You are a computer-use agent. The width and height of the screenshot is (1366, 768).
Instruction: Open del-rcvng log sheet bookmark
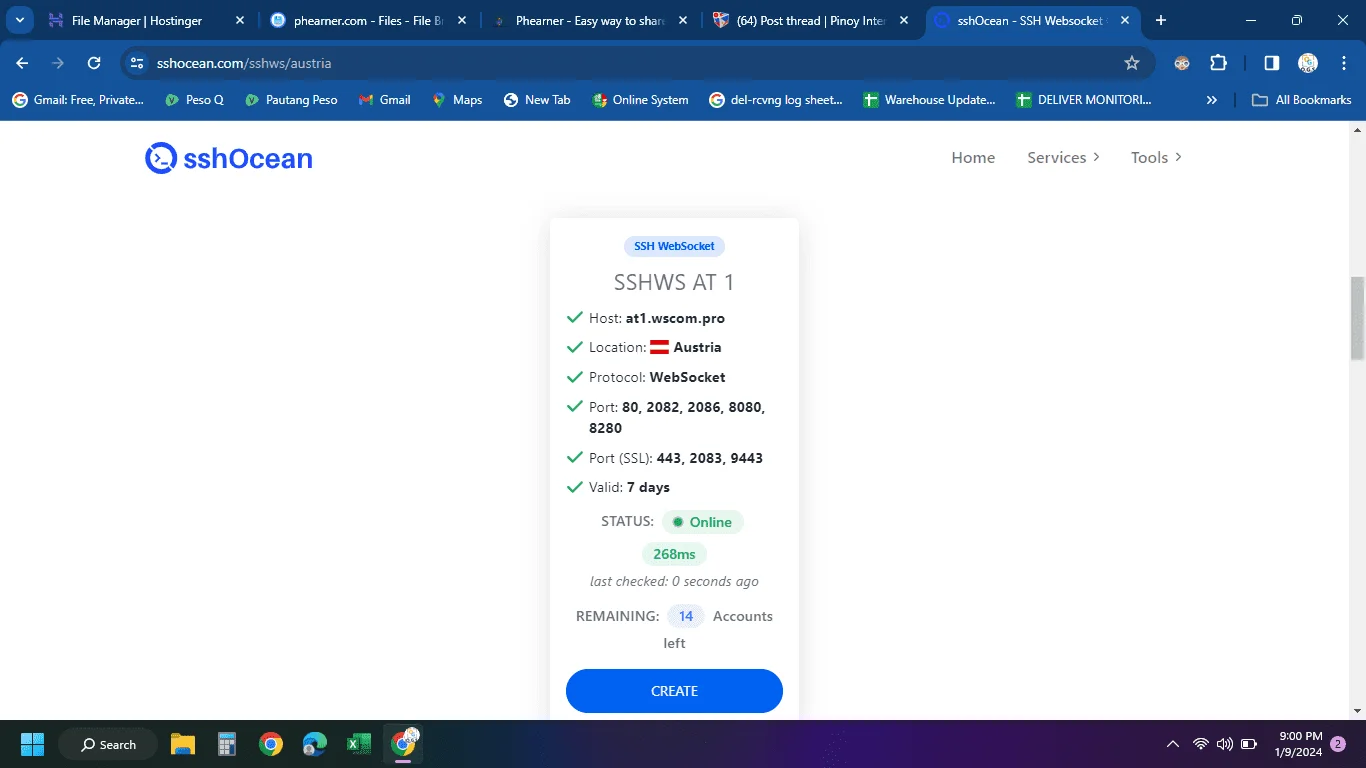776,100
